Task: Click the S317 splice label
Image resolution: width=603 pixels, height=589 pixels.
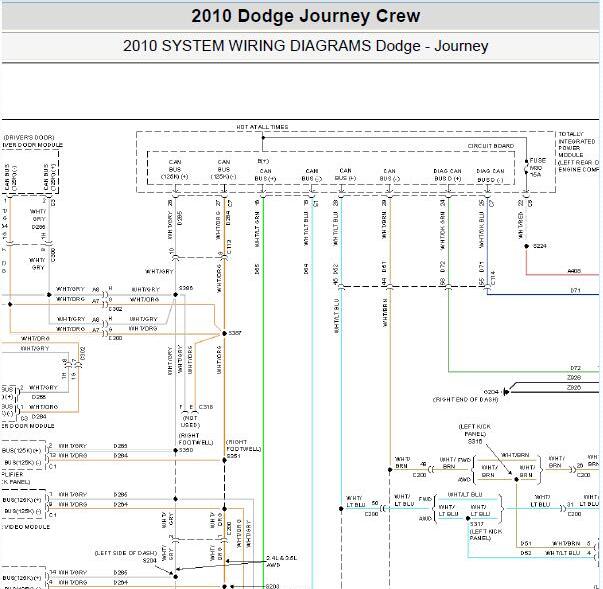Action: tap(477, 524)
